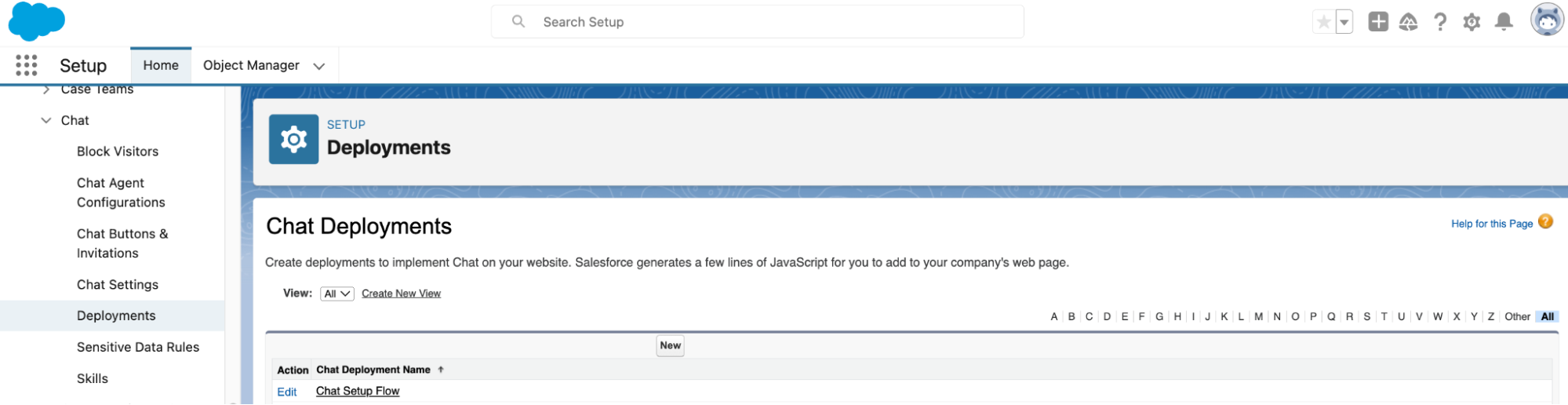Click the New deployment button

(x=670, y=345)
